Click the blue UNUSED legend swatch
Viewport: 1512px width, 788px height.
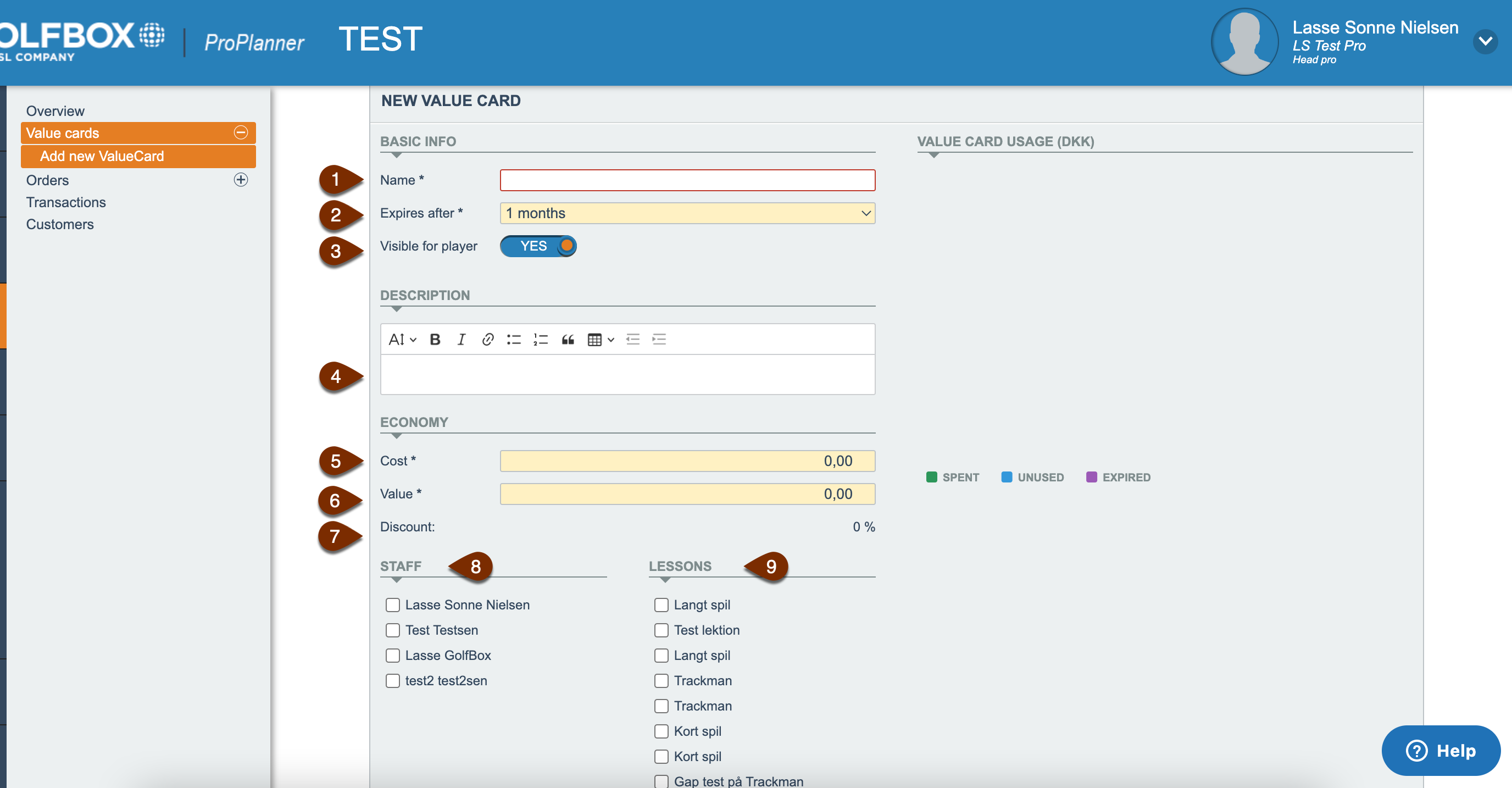tap(1007, 477)
